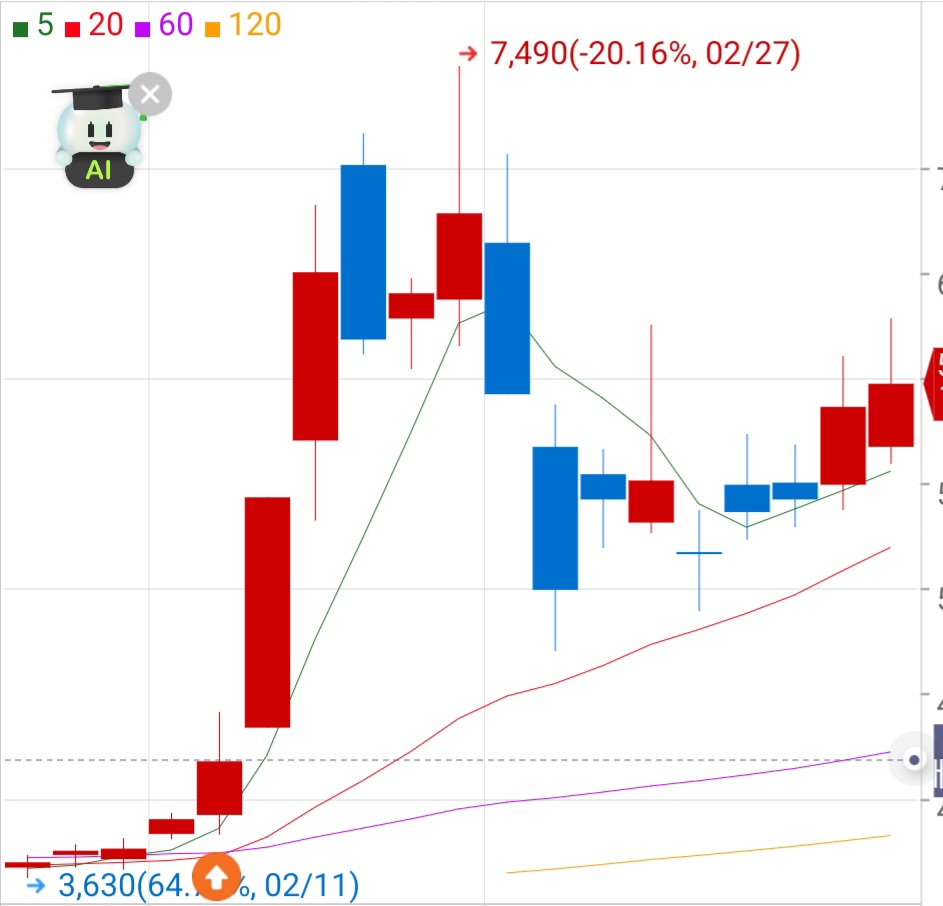Screen dimensions: 943x906
Task: Tap the round crosshair handle on the dashed line
Action: point(914,760)
